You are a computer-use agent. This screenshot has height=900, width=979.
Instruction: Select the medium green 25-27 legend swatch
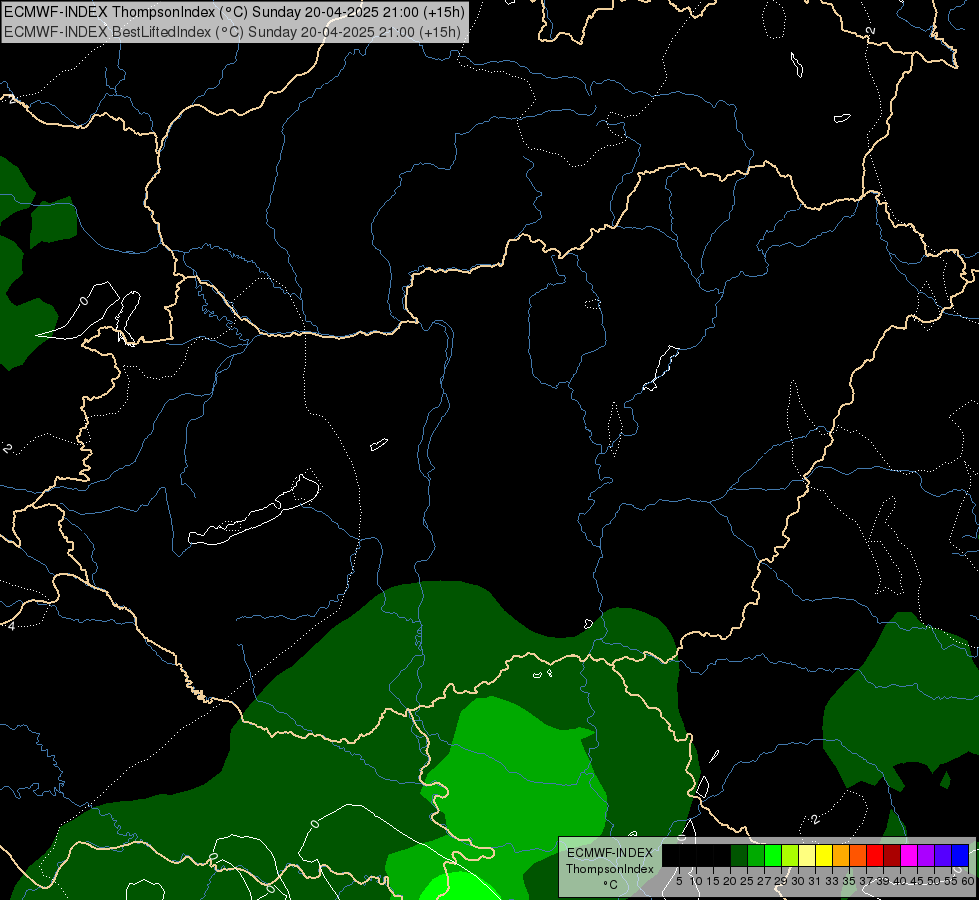pos(756,855)
